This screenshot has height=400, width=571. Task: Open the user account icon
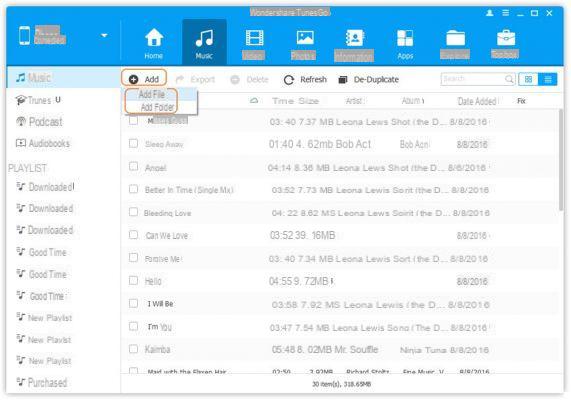[490, 13]
